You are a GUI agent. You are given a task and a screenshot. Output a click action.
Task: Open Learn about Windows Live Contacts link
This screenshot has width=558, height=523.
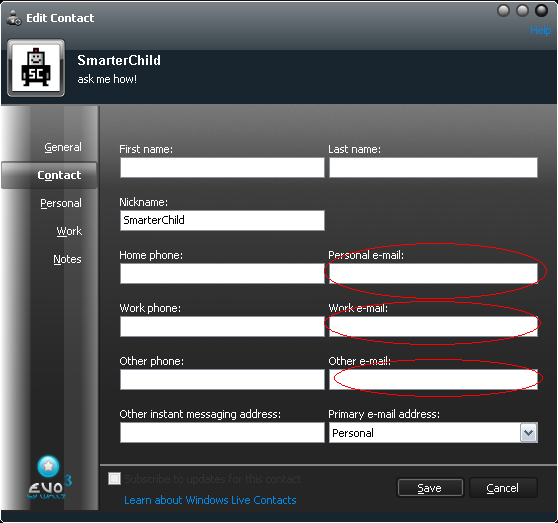(x=210, y=500)
